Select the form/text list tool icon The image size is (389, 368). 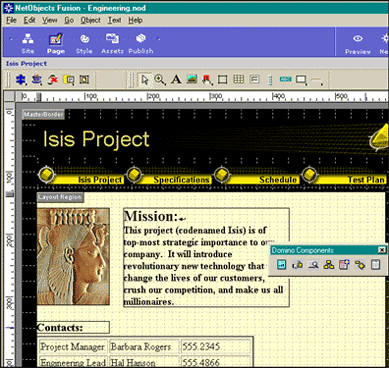pyautogui.click(x=254, y=80)
